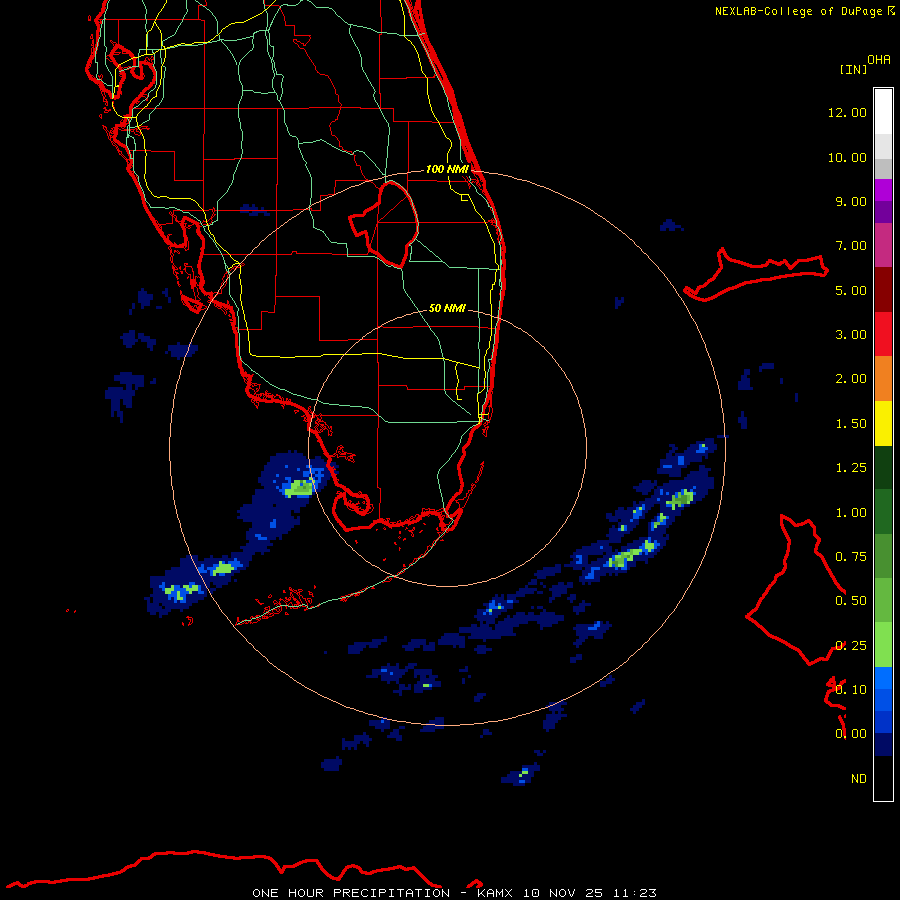Select the darkest green 1.25 swatch
This screenshot has width=900, height=900.
[x=883, y=467]
